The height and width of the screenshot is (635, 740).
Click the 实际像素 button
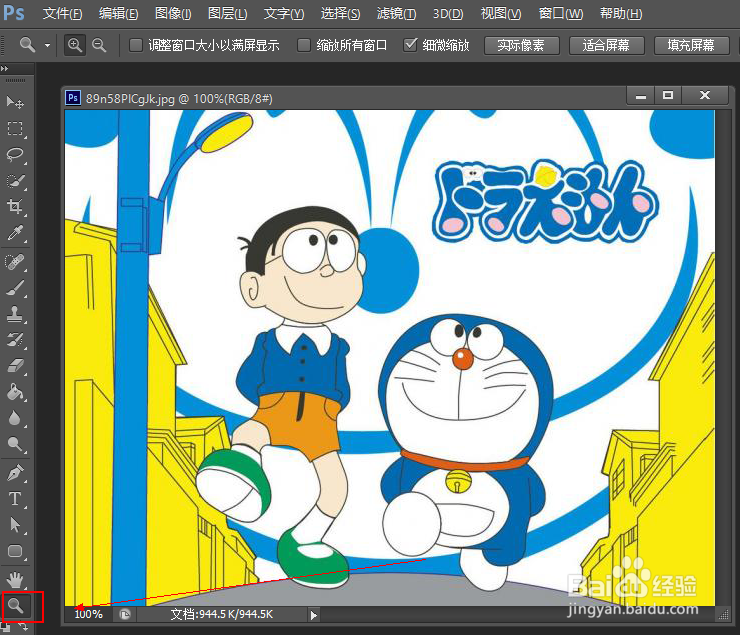click(x=521, y=45)
